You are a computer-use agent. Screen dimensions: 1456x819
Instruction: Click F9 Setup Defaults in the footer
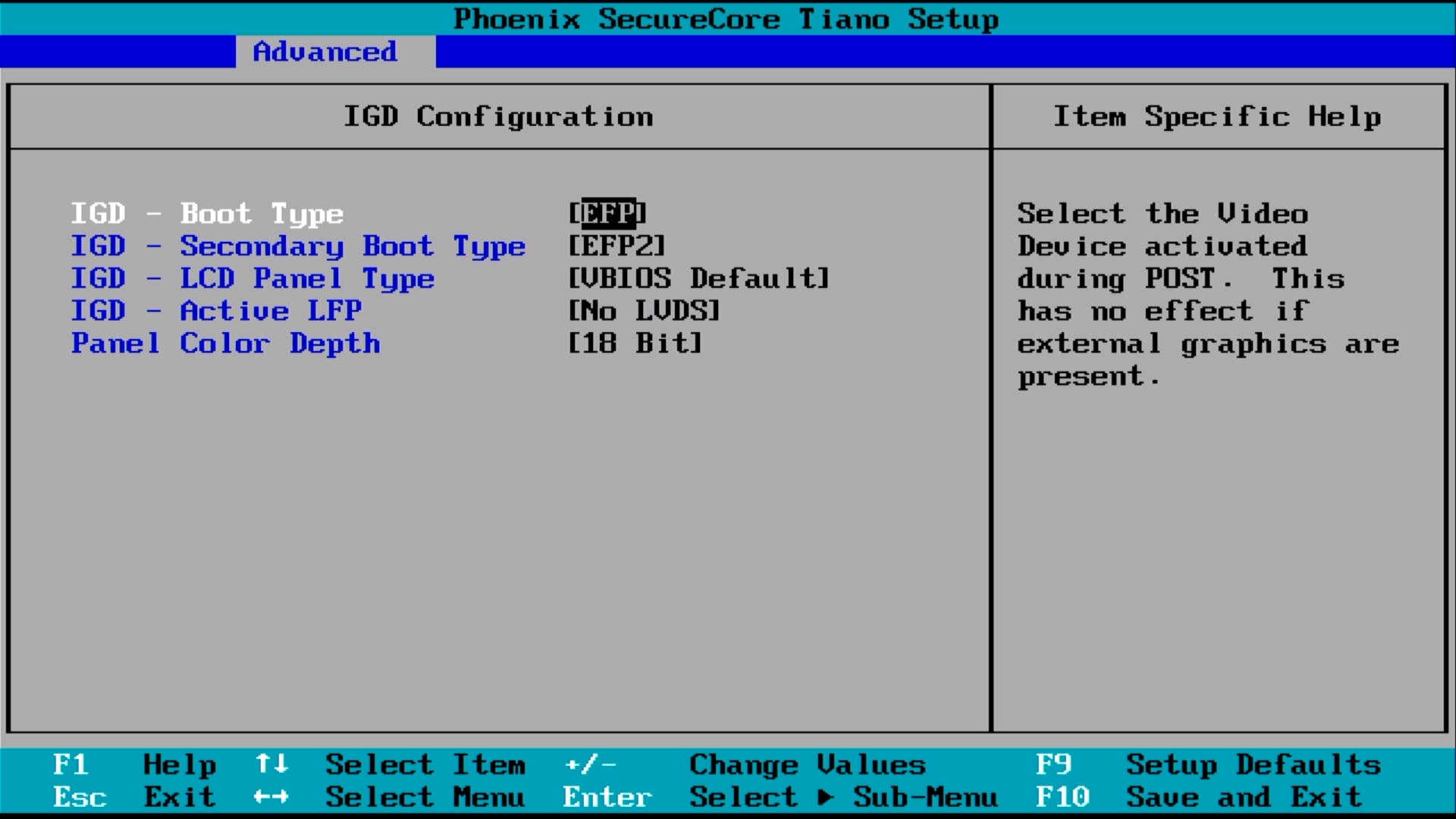tap(1208, 764)
